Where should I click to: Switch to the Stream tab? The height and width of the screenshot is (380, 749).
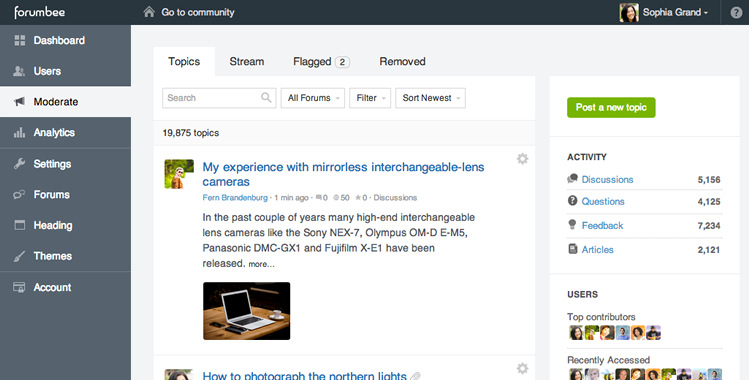click(246, 62)
